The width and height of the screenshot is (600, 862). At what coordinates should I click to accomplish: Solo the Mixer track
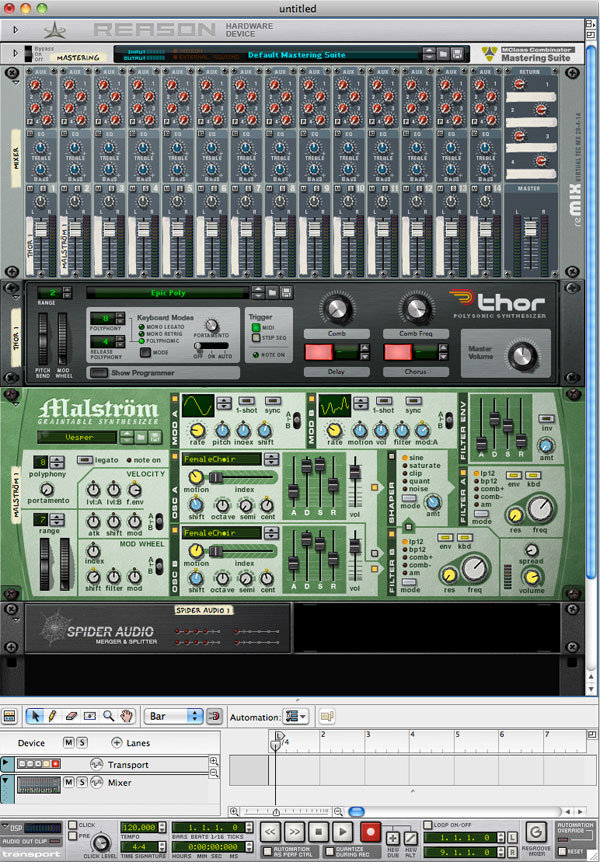tap(82, 782)
